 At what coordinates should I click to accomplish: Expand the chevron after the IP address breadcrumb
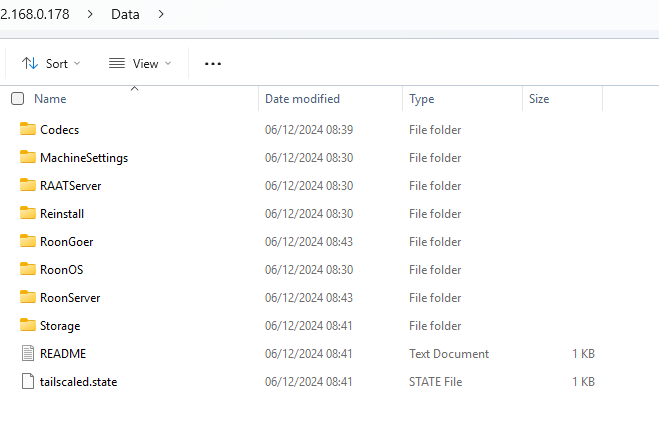pos(90,14)
